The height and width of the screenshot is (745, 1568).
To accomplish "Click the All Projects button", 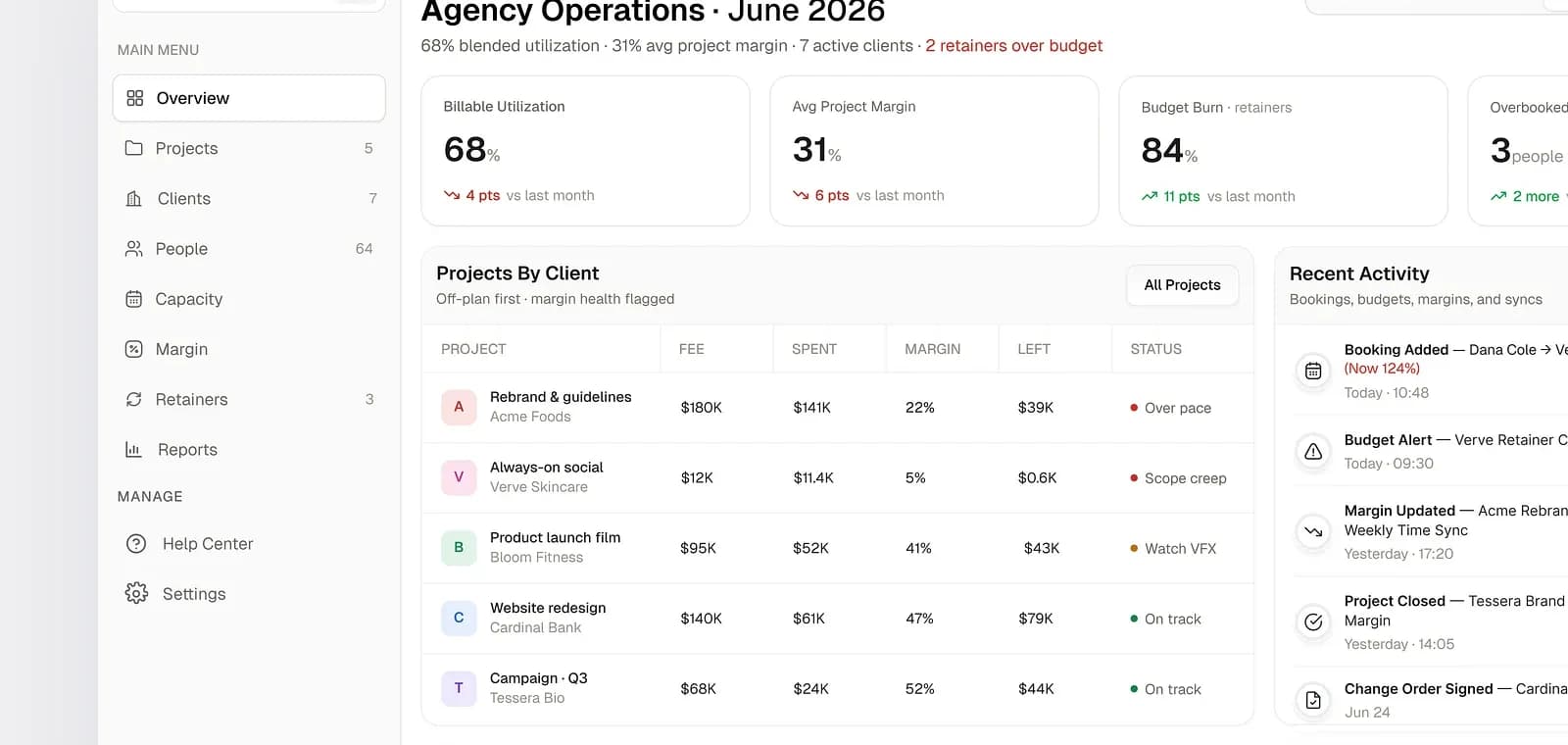I will pyautogui.click(x=1183, y=285).
